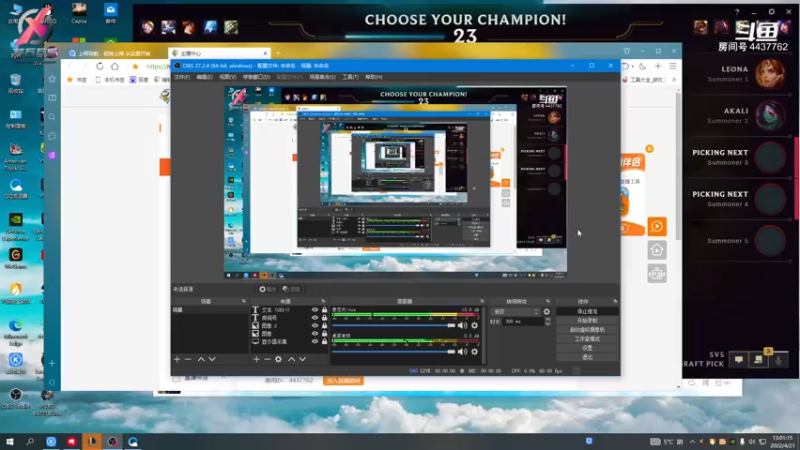The image size is (800, 450).
Task: Move source up in Sources panel
Action: [x=291, y=359]
